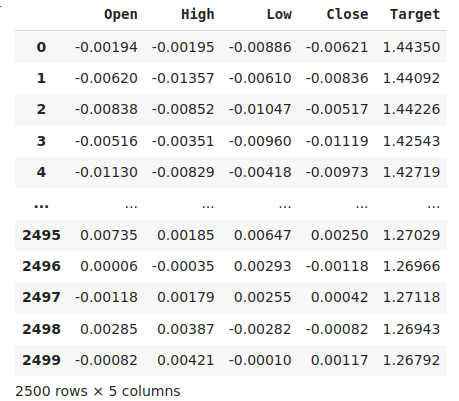
Task: Click Target value 1.26943
Action: coord(411,329)
